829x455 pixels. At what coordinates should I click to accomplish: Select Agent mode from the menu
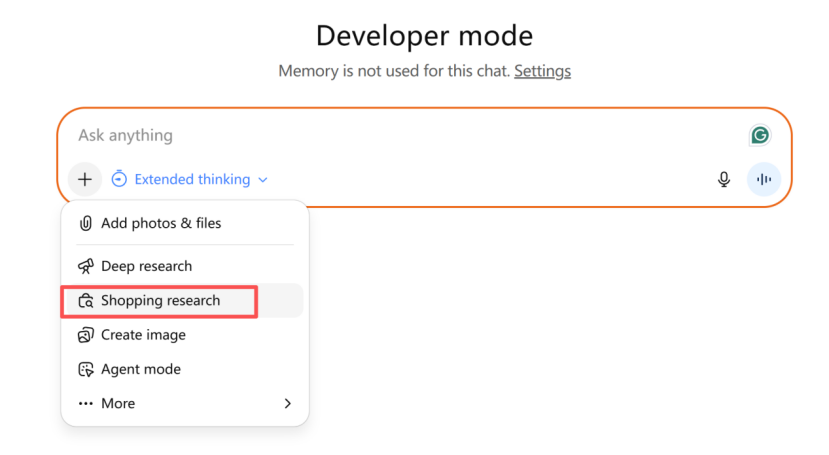(x=141, y=369)
